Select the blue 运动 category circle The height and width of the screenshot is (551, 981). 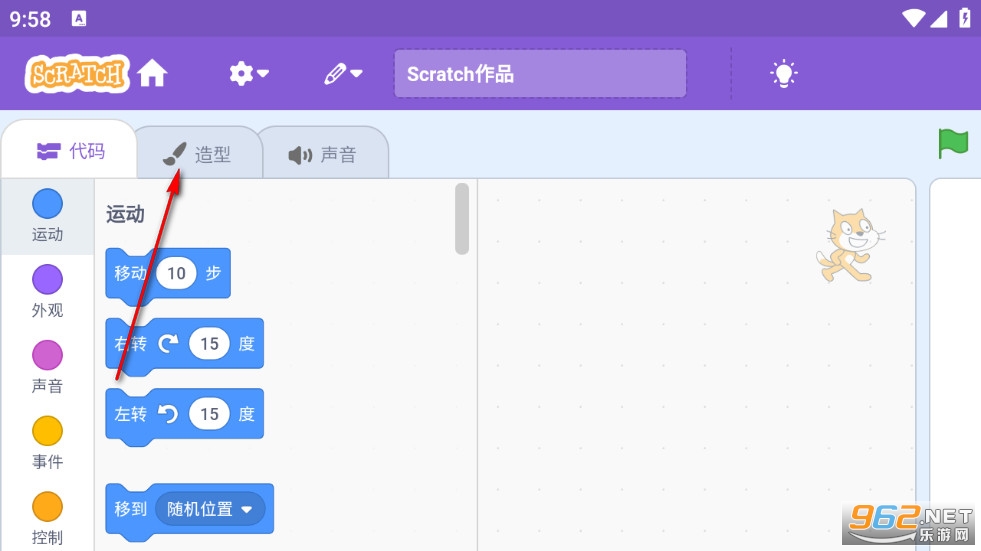pos(47,205)
